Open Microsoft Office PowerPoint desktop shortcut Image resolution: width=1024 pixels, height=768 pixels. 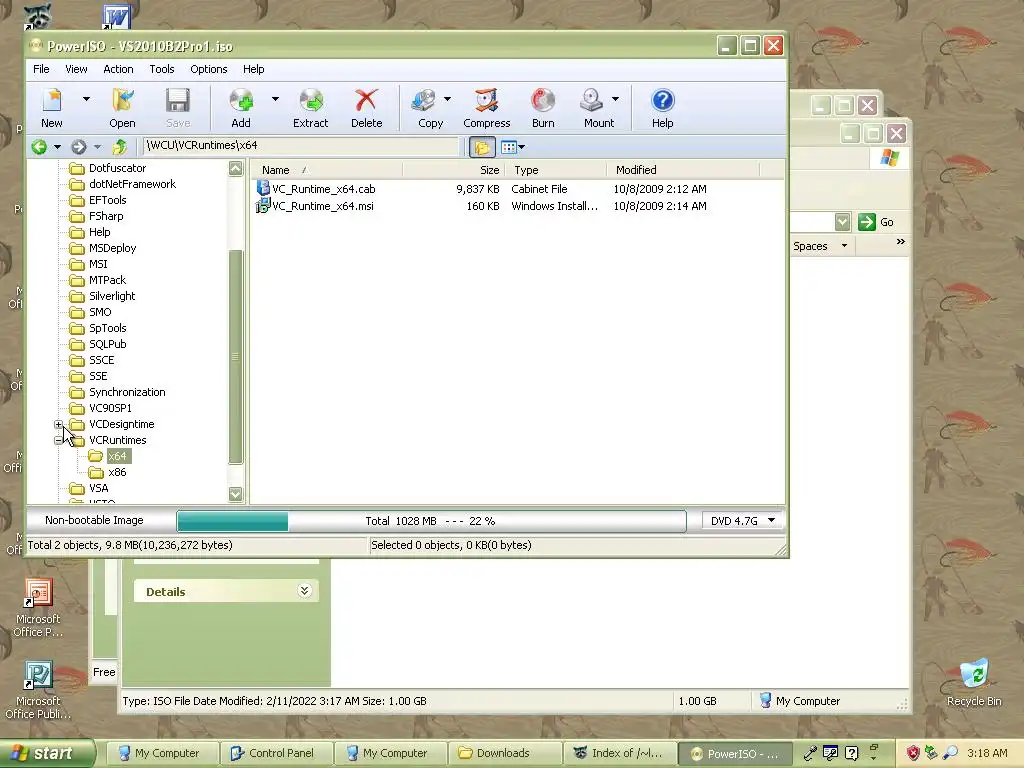click(x=38, y=608)
